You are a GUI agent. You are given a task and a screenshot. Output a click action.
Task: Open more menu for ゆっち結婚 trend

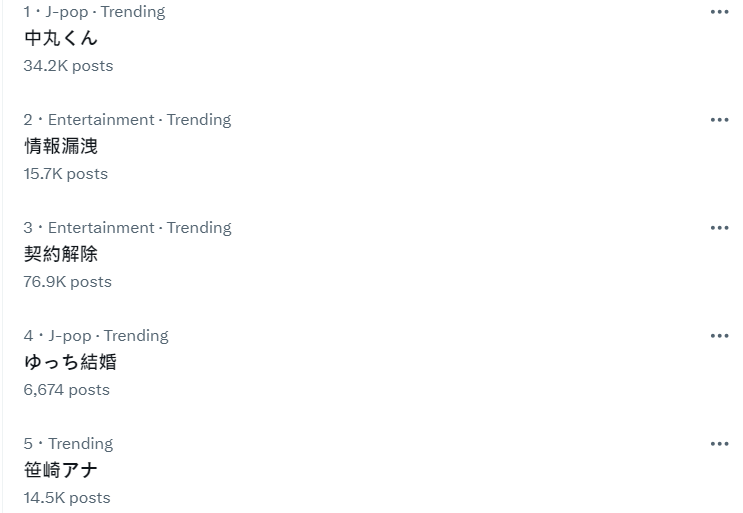pyautogui.click(x=719, y=336)
